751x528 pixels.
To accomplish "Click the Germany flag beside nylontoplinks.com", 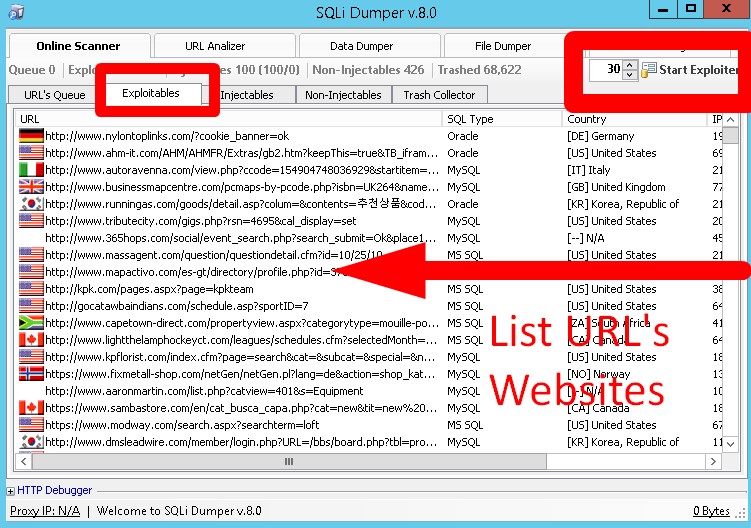I will coord(31,136).
